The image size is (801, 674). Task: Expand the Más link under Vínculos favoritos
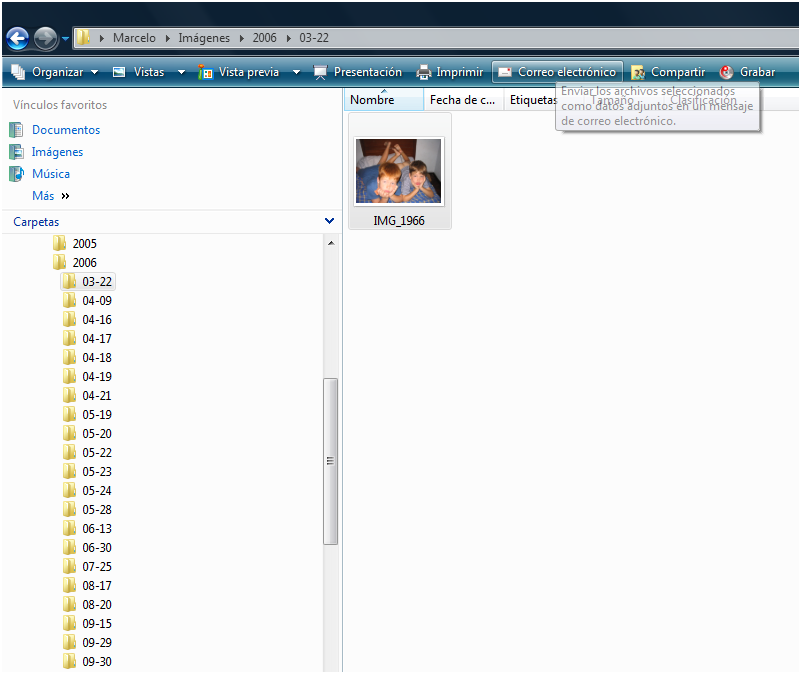[x=46, y=195]
